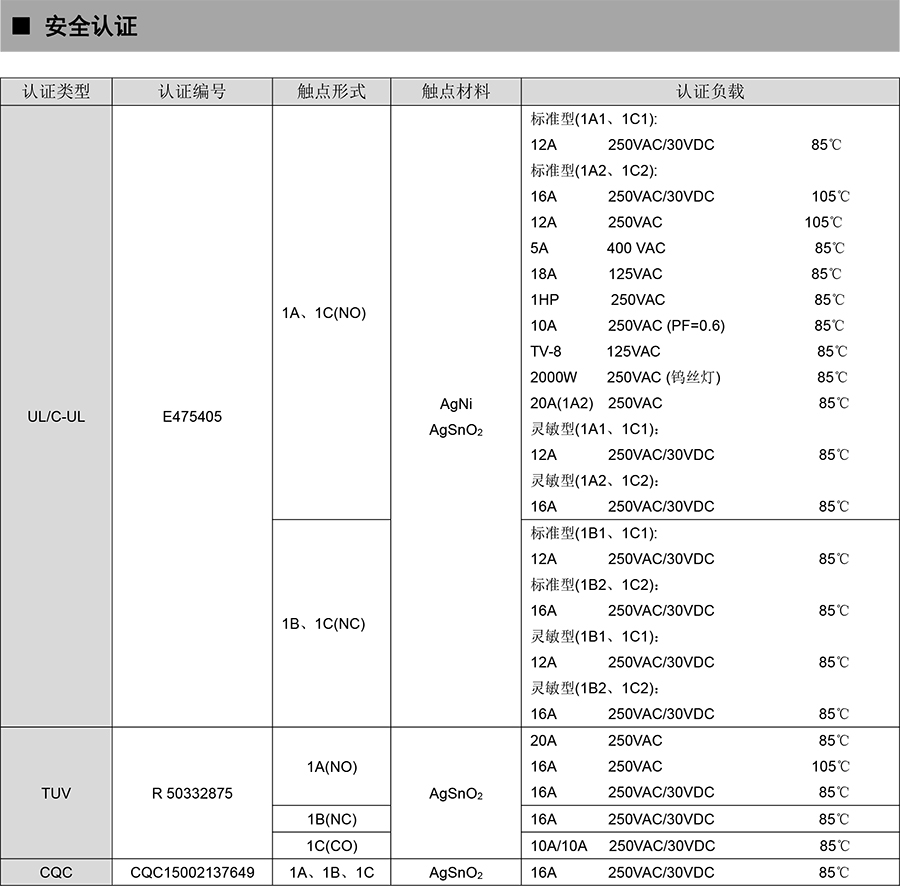900x886 pixels.
Task: Select the AgNi contact material text
Action: (456, 405)
